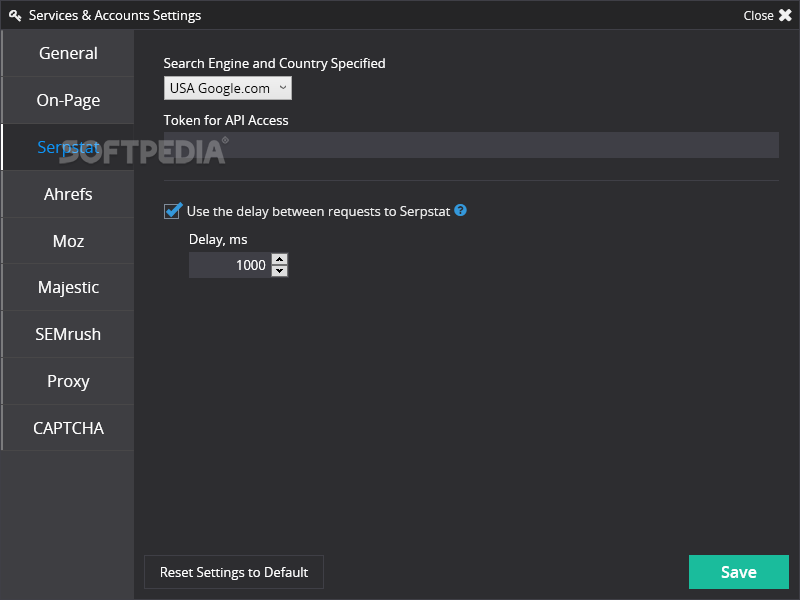Save the settings
This screenshot has height=600, width=800.
(x=739, y=572)
